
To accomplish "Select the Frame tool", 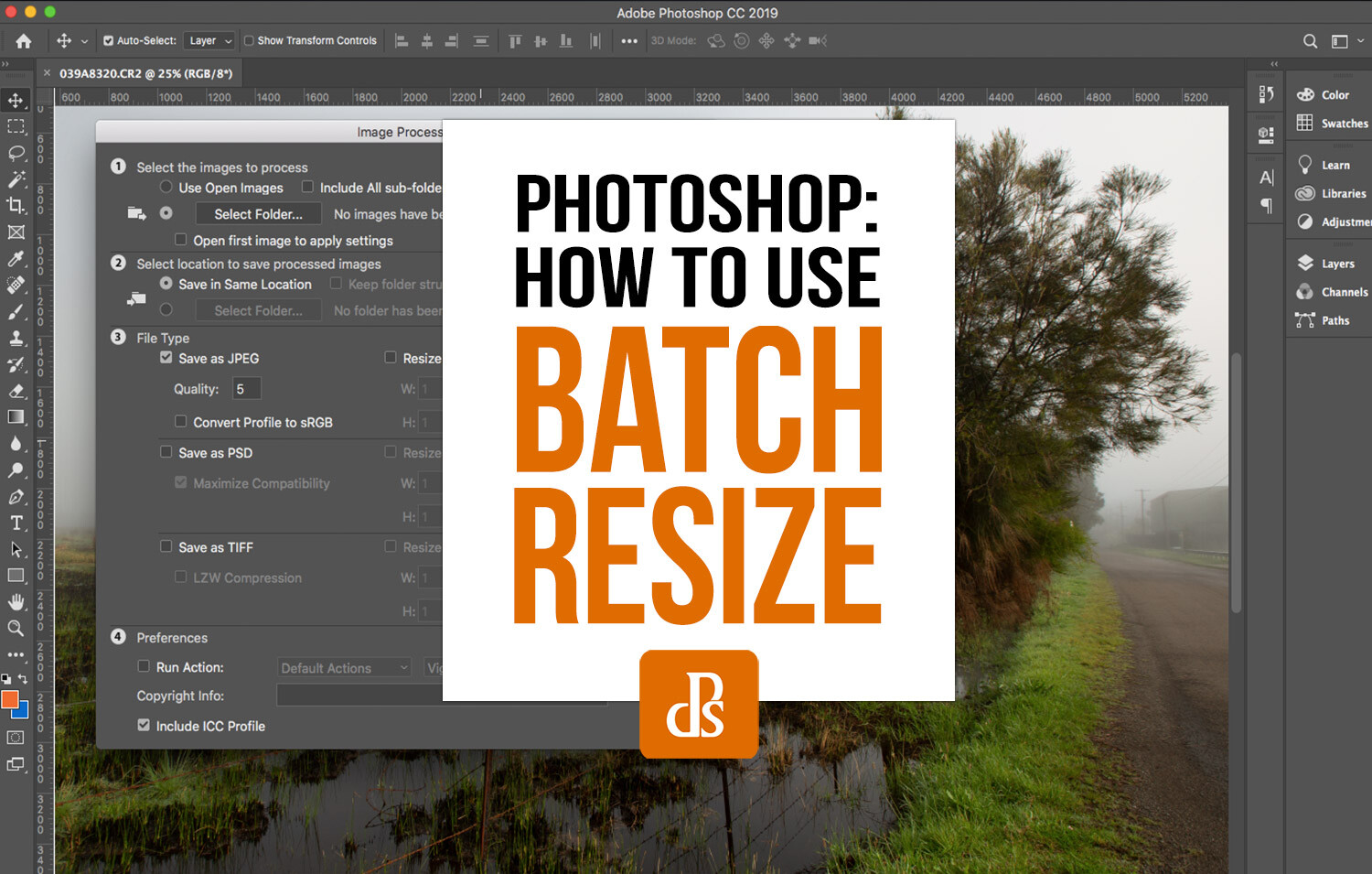I will (x=16, y=232).
